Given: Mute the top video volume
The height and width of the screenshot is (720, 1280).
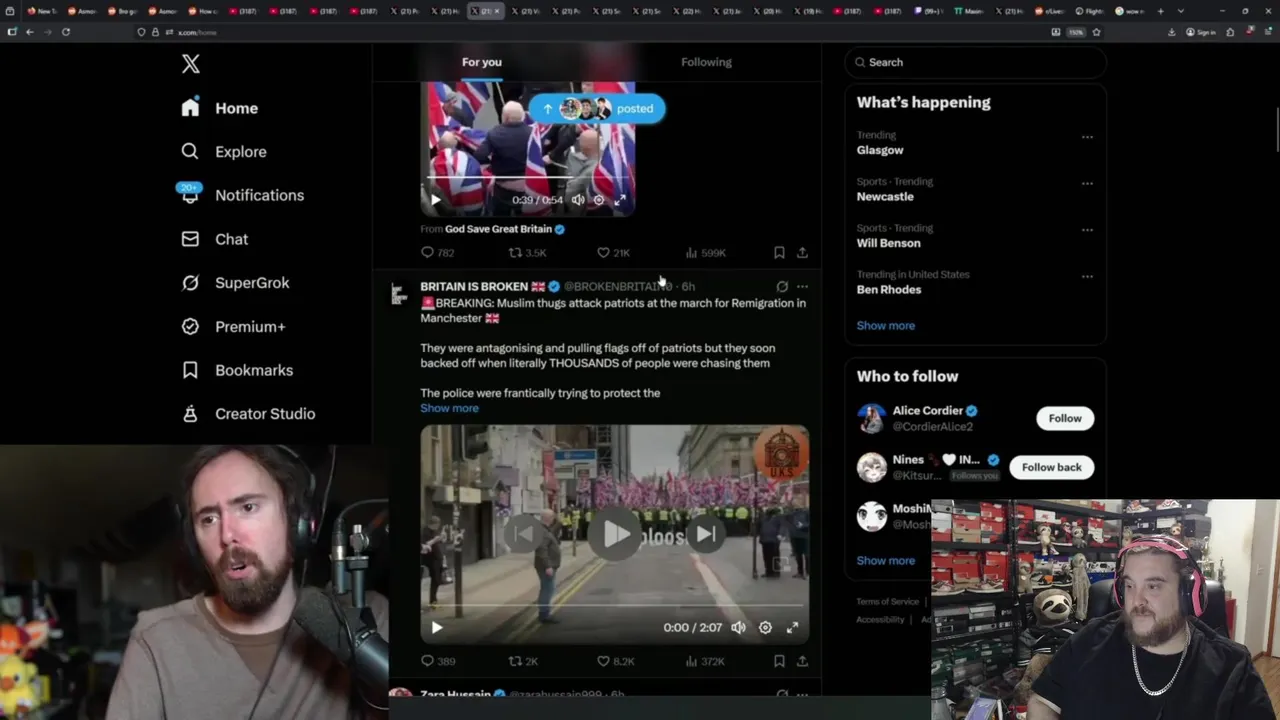Looking at the screenshot, I should pyautogui.click(x=578, y=200).
